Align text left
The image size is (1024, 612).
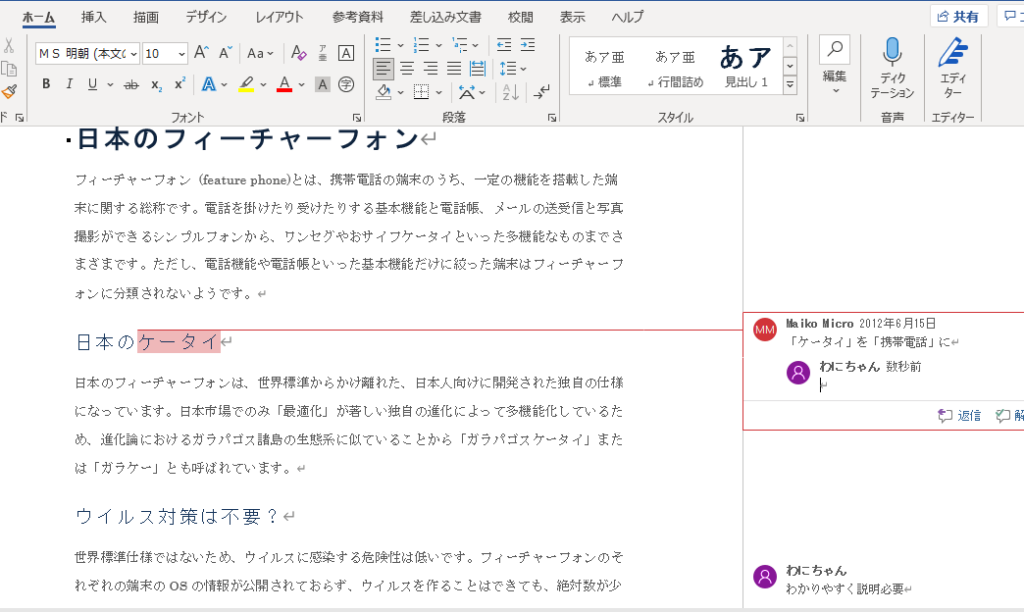[383, 68]
